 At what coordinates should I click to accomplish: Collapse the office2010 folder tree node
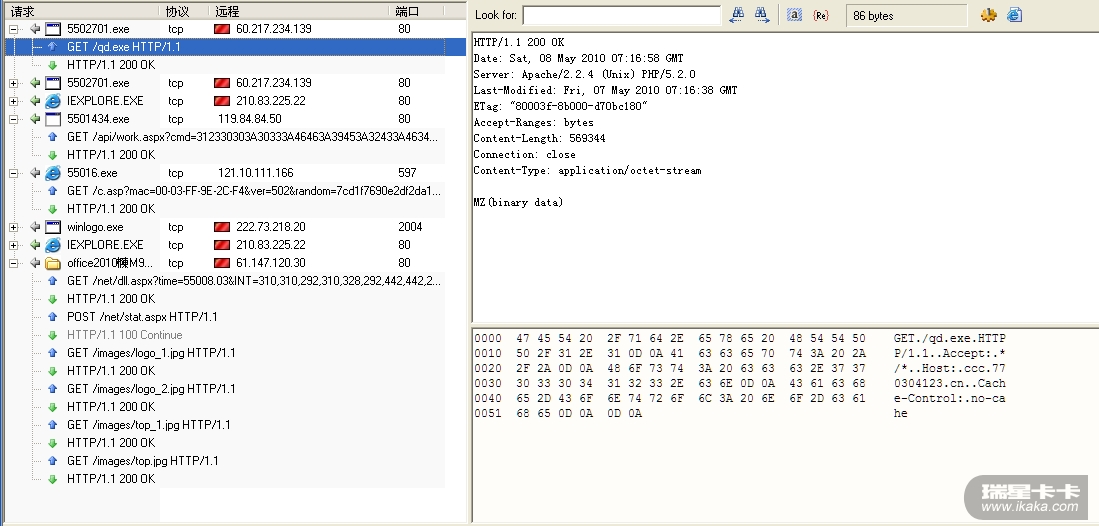point(13,263)
